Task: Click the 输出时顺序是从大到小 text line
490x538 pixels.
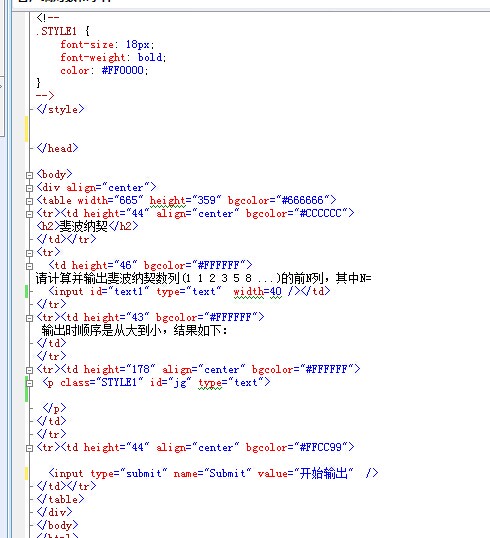Action: coord(134,330)
